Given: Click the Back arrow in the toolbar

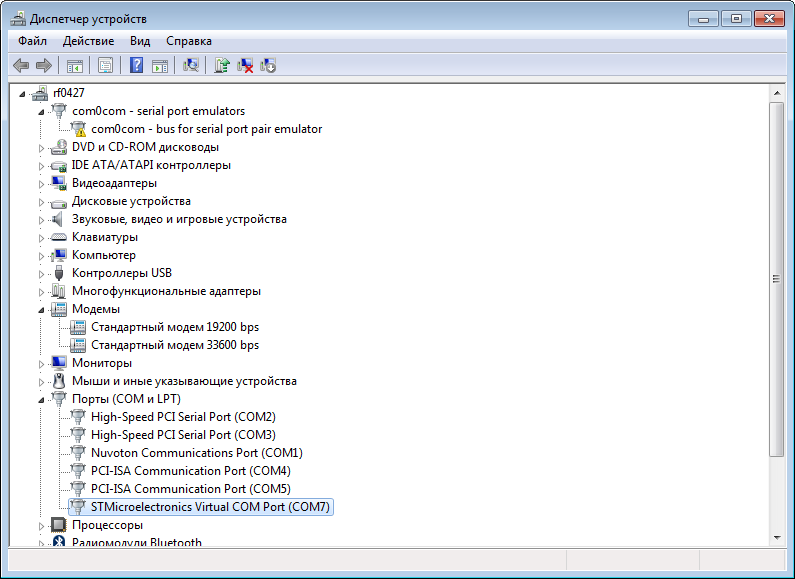Looking at the screenshot, I should click(21, 65).
